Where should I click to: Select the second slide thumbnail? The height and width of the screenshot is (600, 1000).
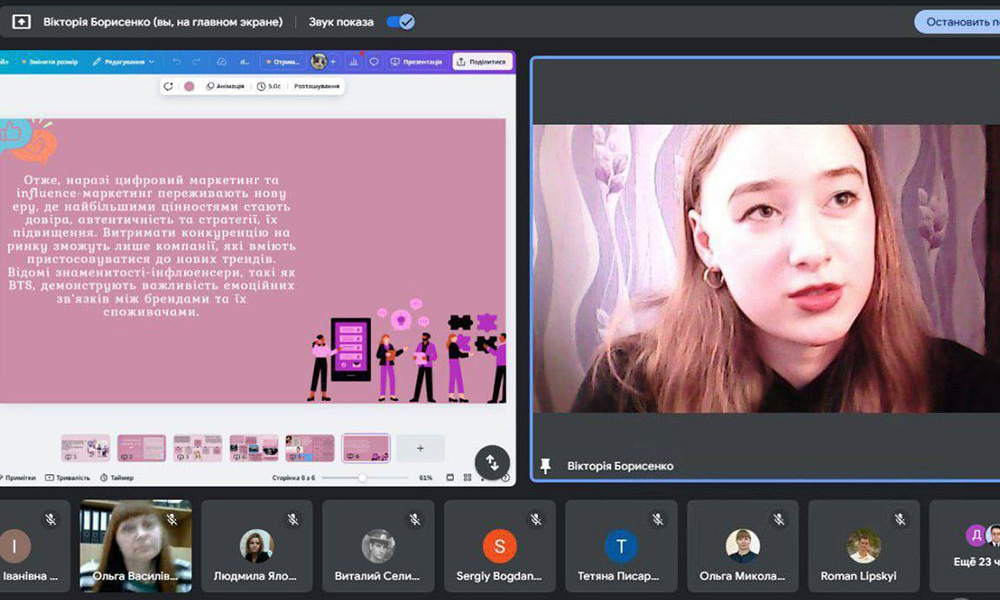[141, 448]
